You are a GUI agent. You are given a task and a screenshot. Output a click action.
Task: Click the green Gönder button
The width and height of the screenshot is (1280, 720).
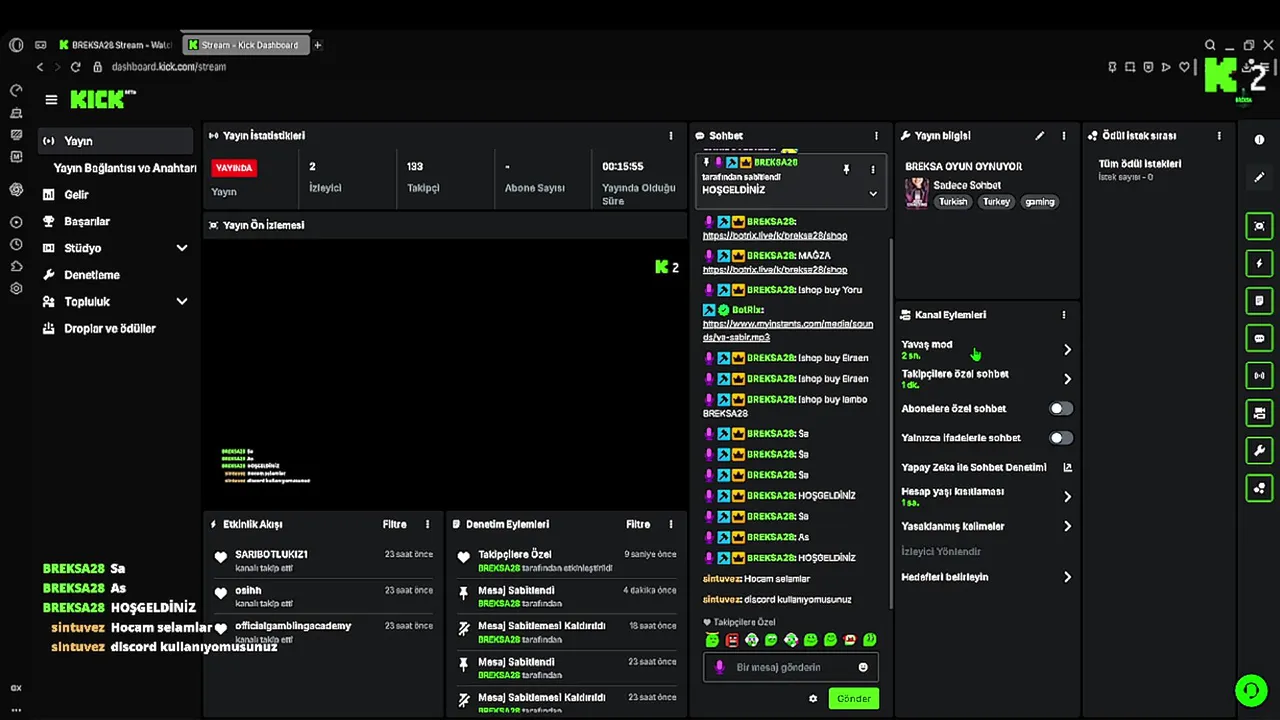coord(854,698)
